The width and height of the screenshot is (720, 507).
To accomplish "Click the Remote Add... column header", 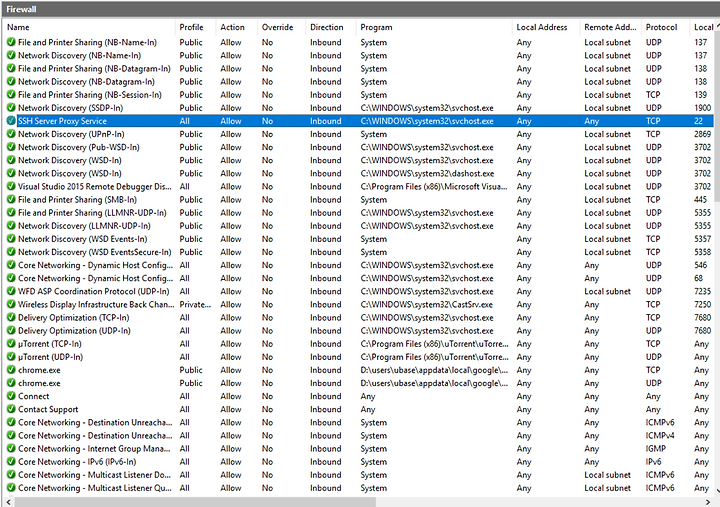I will (611, 27).
